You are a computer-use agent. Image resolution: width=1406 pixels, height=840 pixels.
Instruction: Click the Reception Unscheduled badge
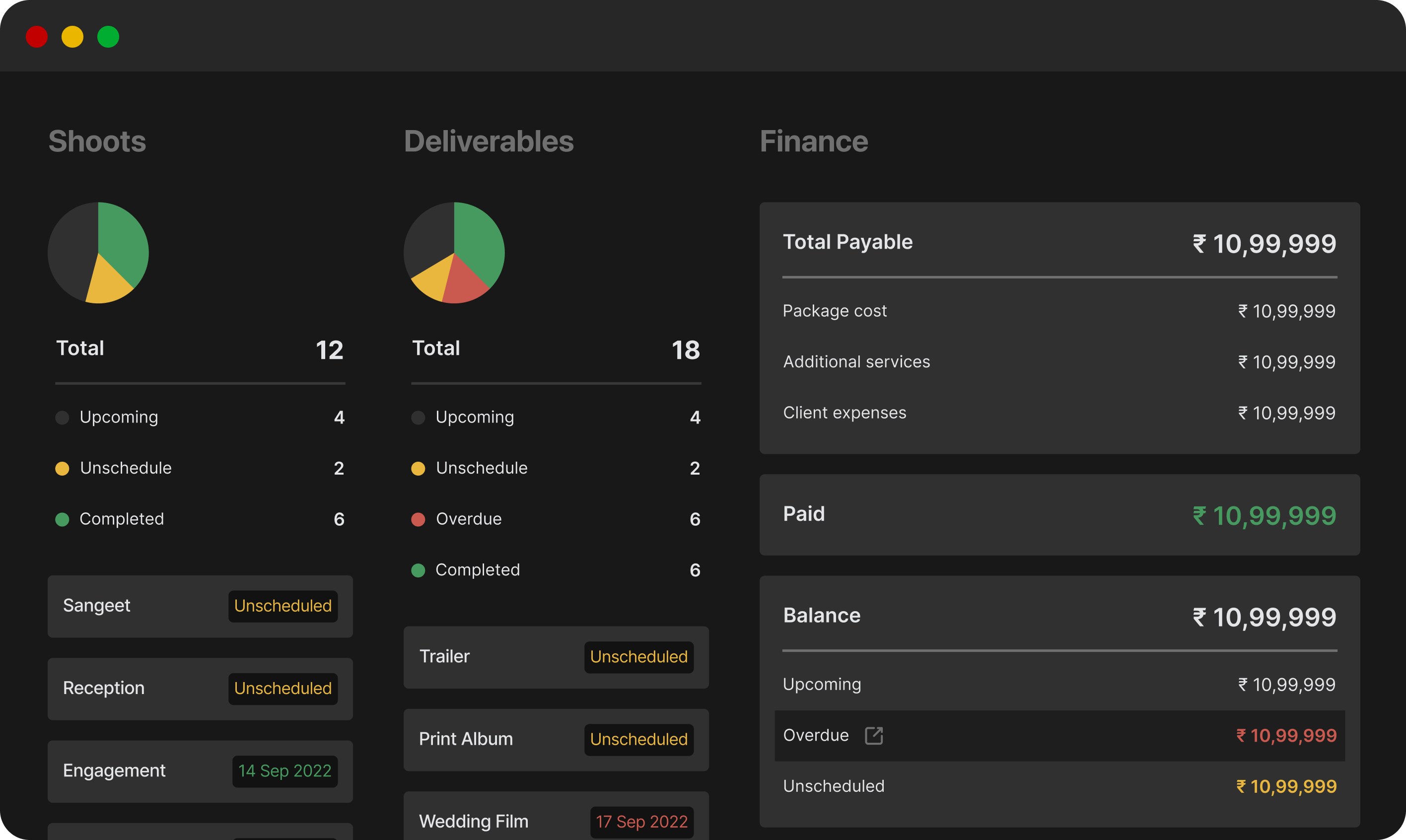point(283,689)
